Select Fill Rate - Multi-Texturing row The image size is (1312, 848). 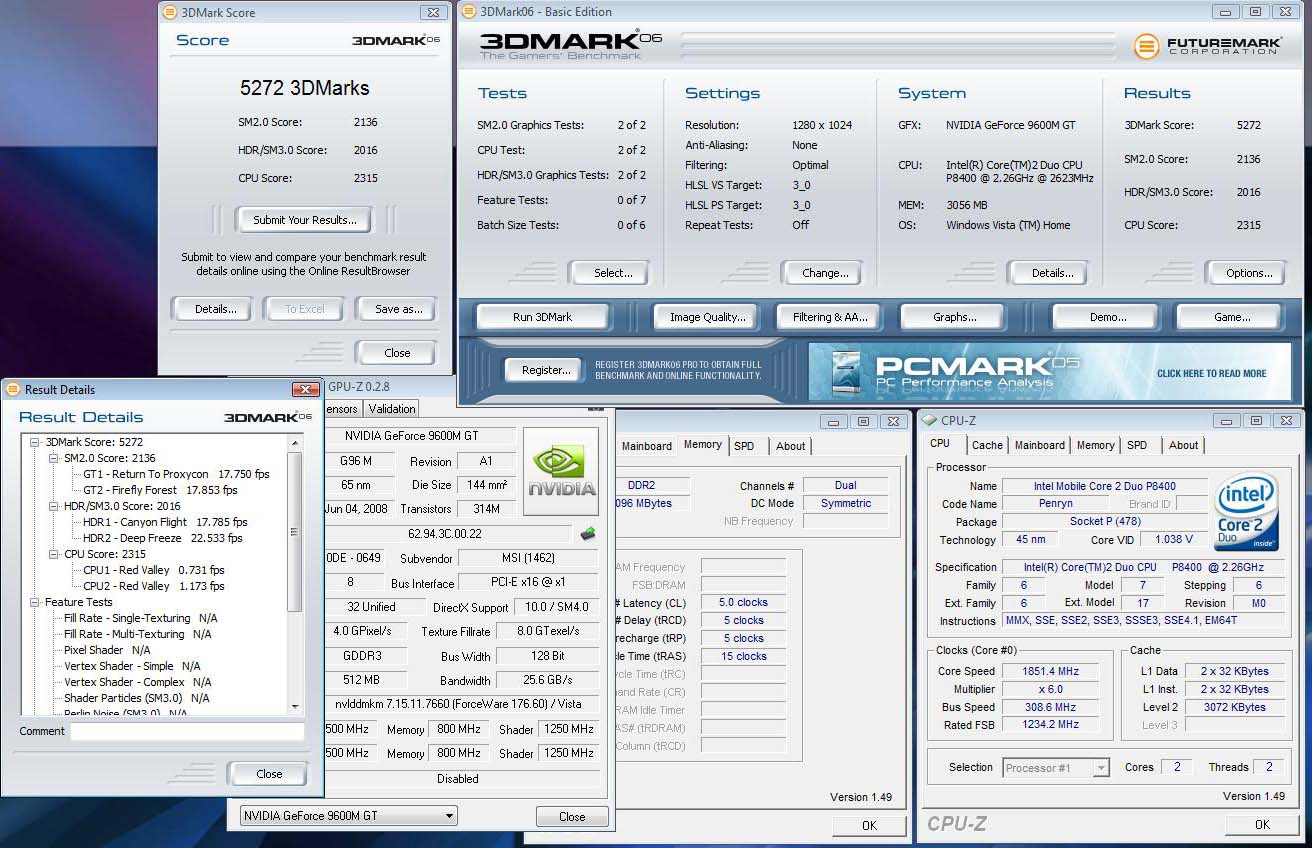138,634
